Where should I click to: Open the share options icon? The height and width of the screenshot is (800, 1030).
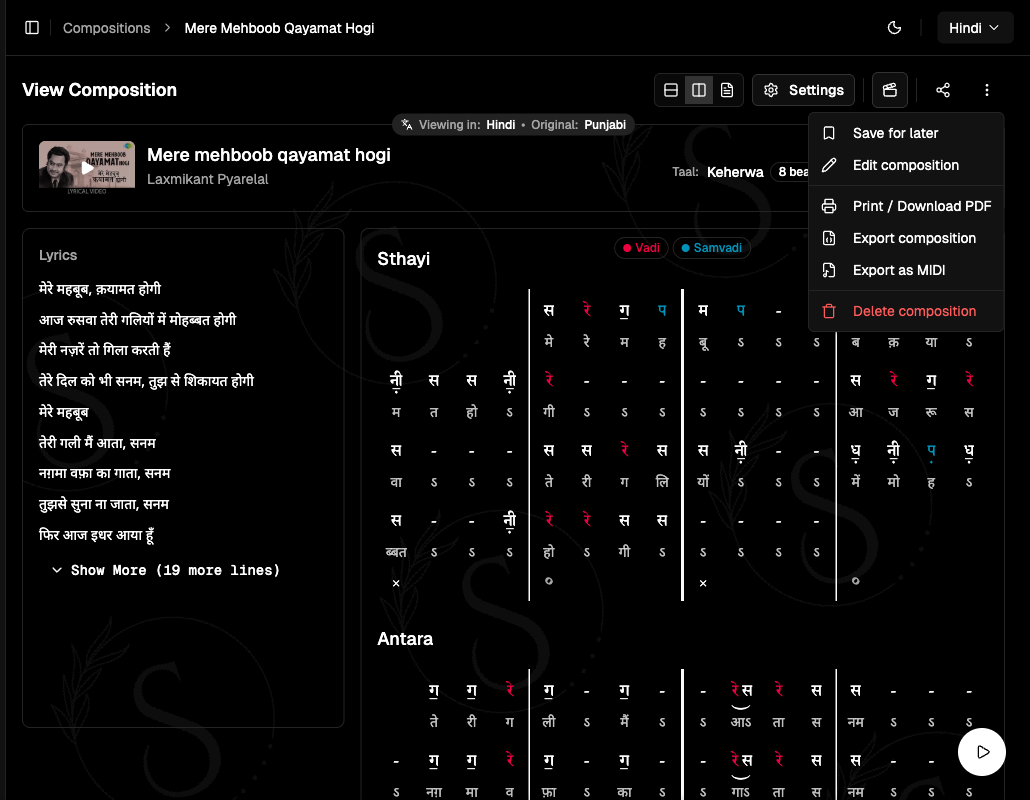pyautogui.click(x=942, y=90)
